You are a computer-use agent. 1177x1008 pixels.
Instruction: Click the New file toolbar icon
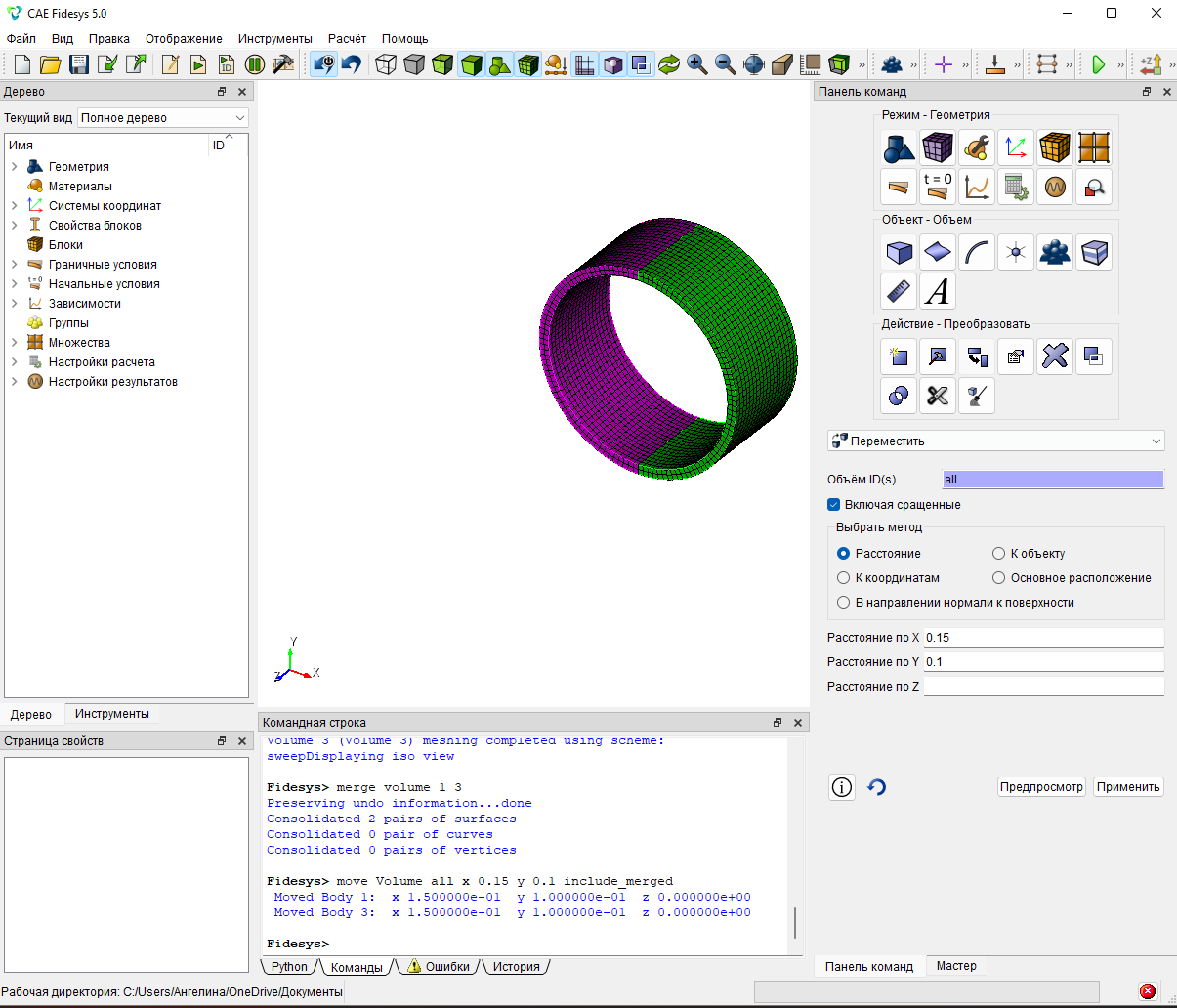tap(22, 64)
